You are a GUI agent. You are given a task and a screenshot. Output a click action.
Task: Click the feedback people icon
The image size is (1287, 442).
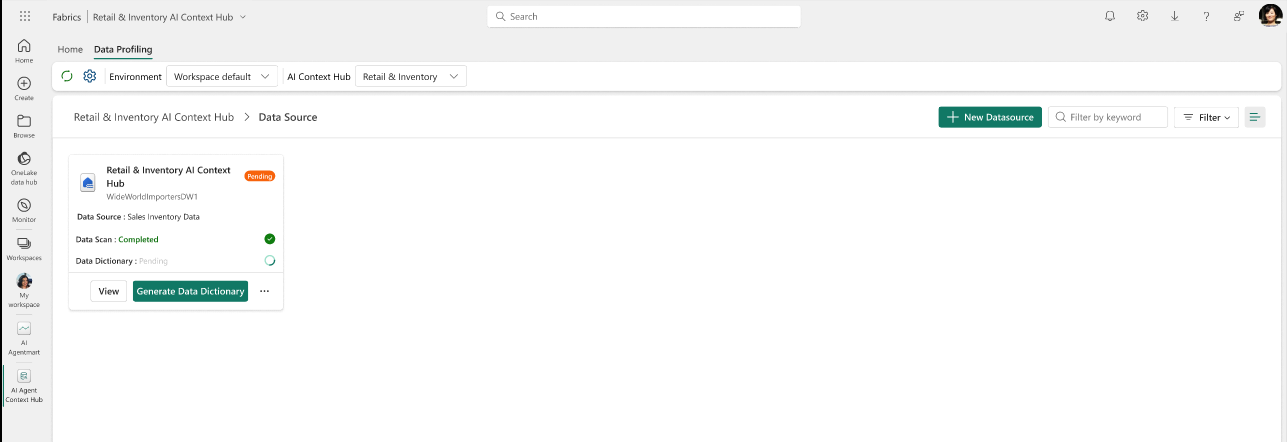point(1239,16)
